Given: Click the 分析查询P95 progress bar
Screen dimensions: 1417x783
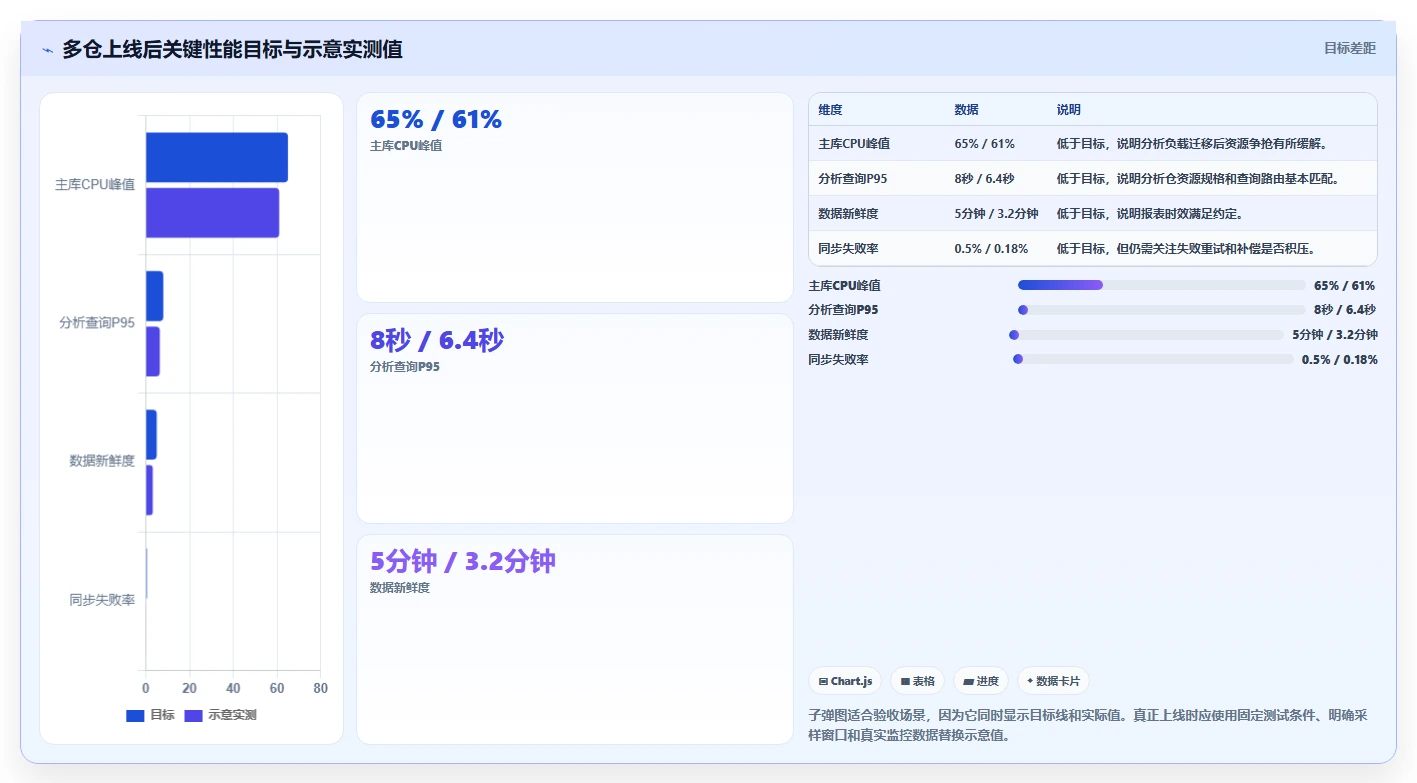Looking at the screenshot, I should click(x=1162, y=310).
